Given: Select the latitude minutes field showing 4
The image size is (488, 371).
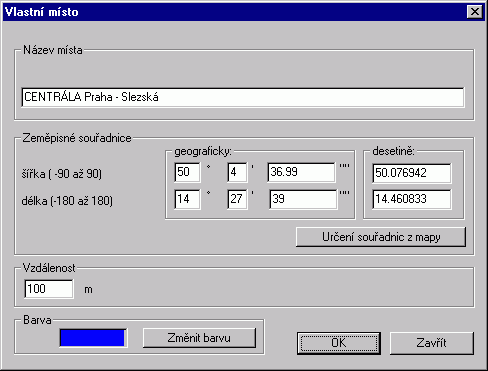Looking at the screenshot, I should click(x=237, y=172).
